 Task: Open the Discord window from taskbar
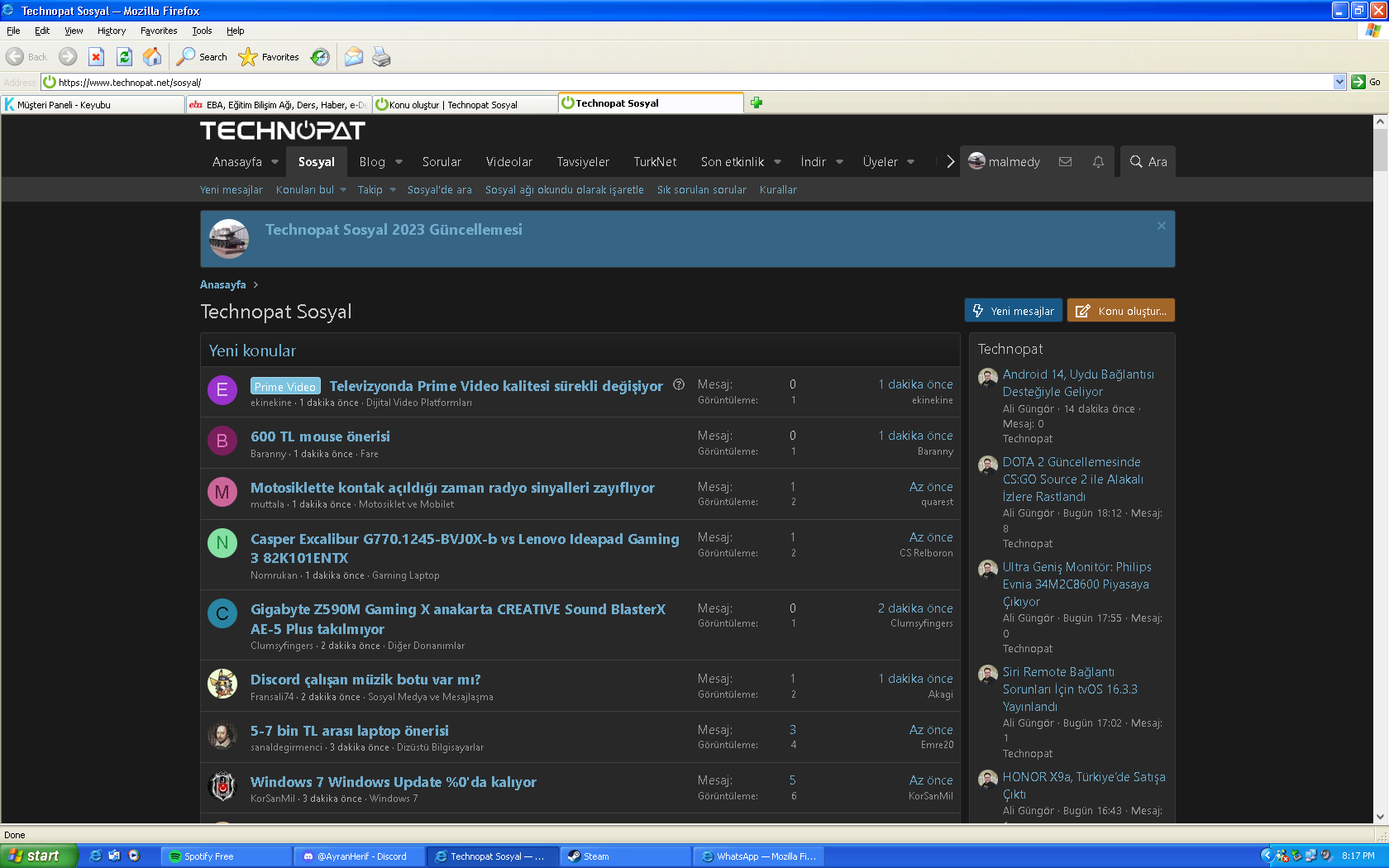pos(360,856)
